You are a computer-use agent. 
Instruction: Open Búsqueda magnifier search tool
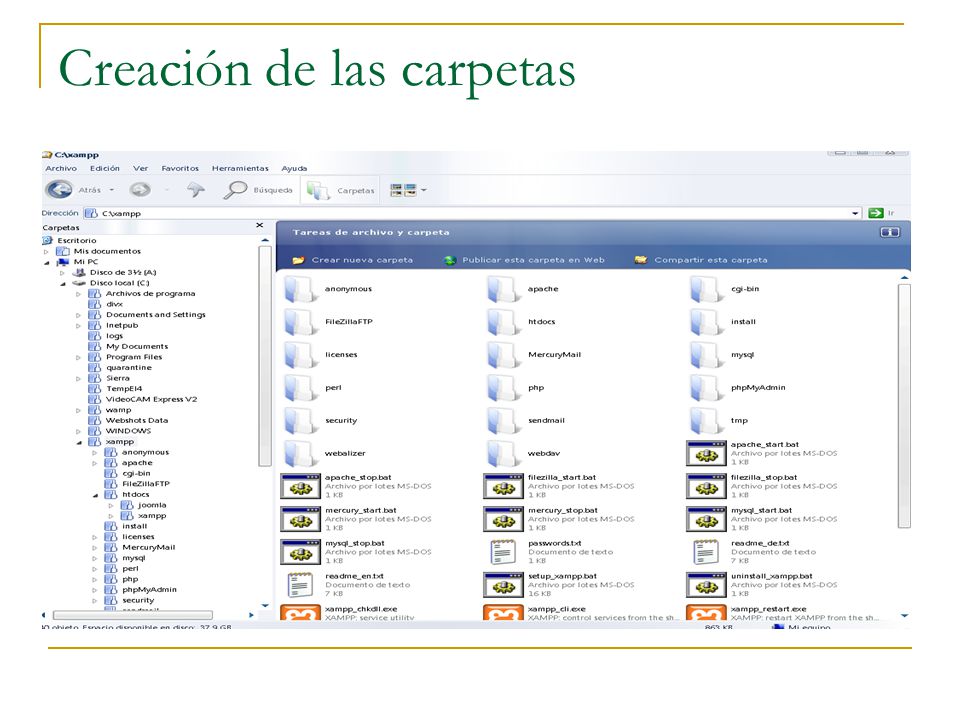click(235, 190)
